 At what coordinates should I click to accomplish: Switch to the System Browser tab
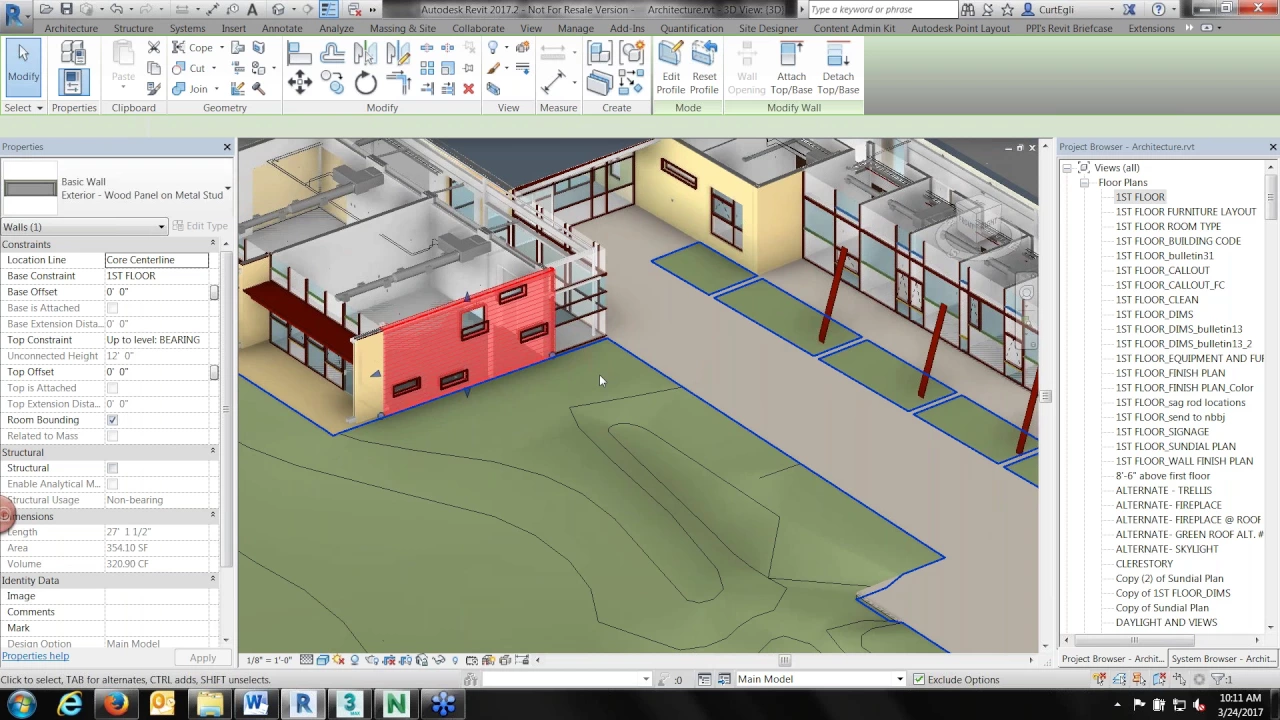coord(1222,659)
